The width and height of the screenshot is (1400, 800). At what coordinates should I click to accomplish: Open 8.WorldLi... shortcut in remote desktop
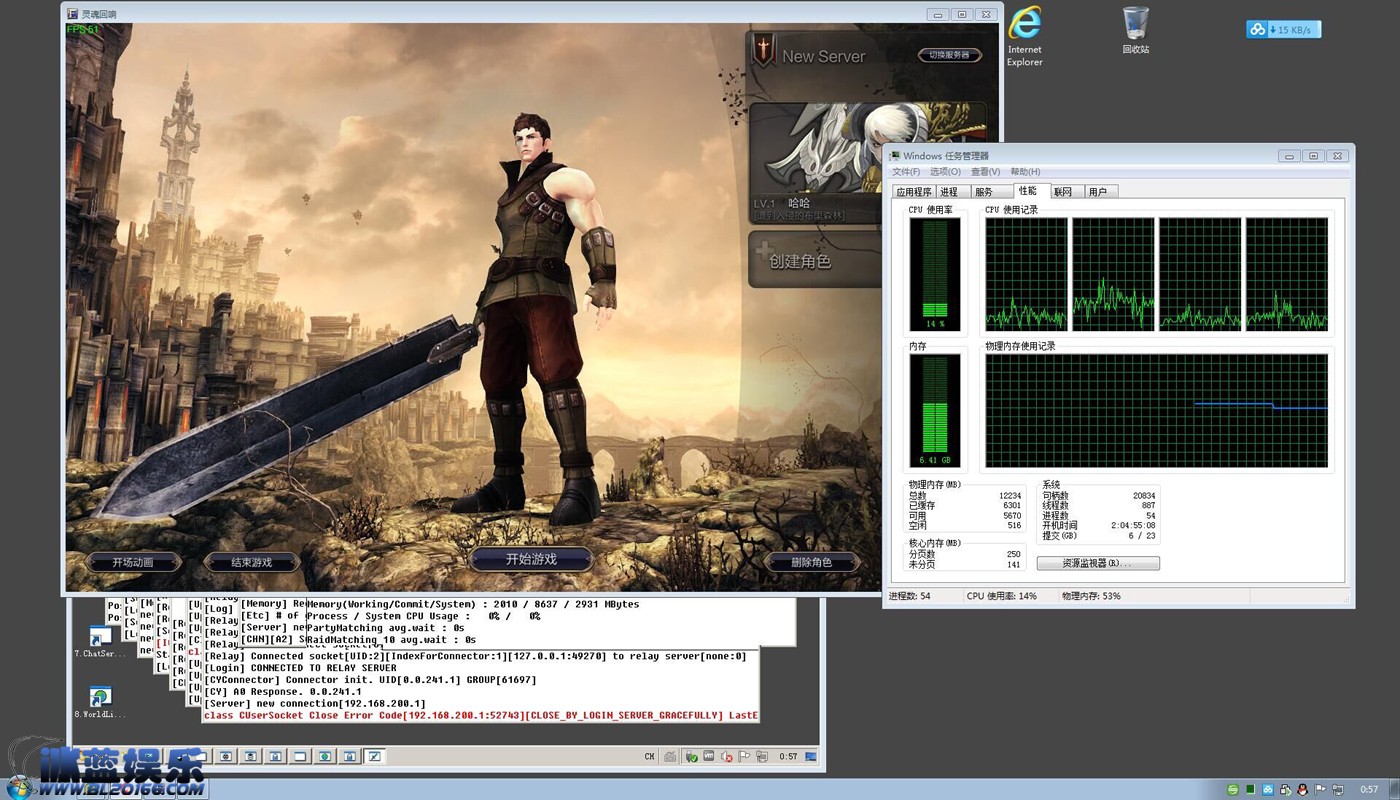click(x=100, y=702)
